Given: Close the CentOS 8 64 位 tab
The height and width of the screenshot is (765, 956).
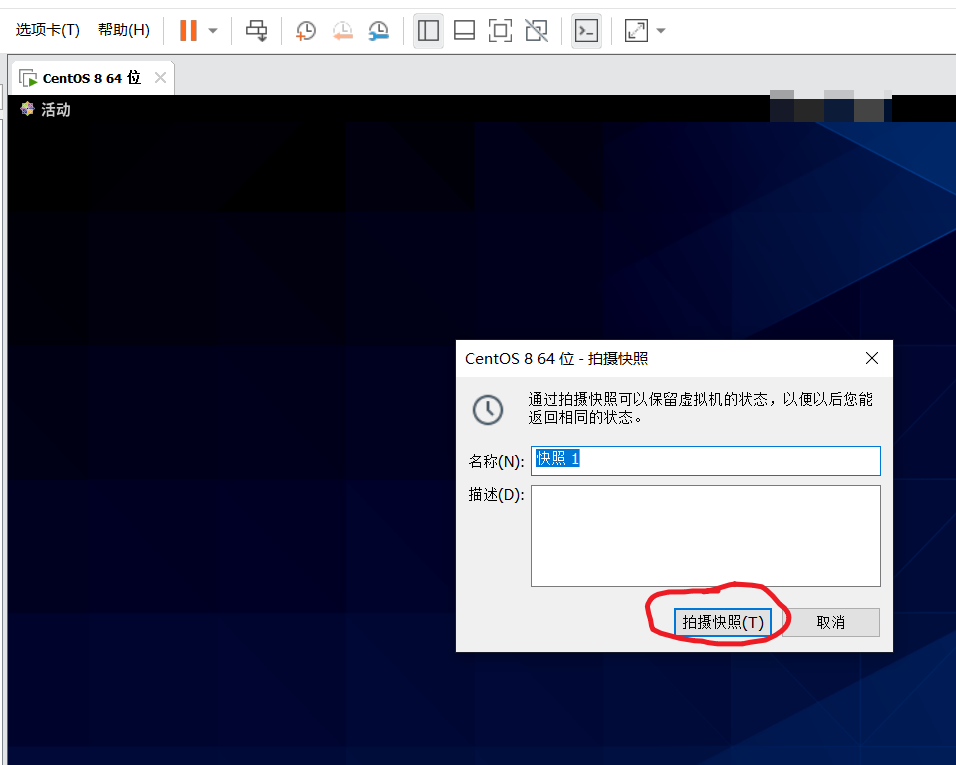Looking at the screenshot, I should [160, 78].
